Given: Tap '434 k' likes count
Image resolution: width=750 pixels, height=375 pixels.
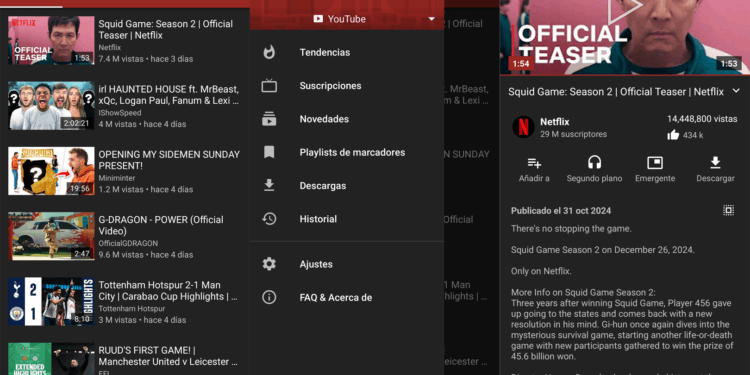Looking at the screenshot, I should [x=693, y=135].
